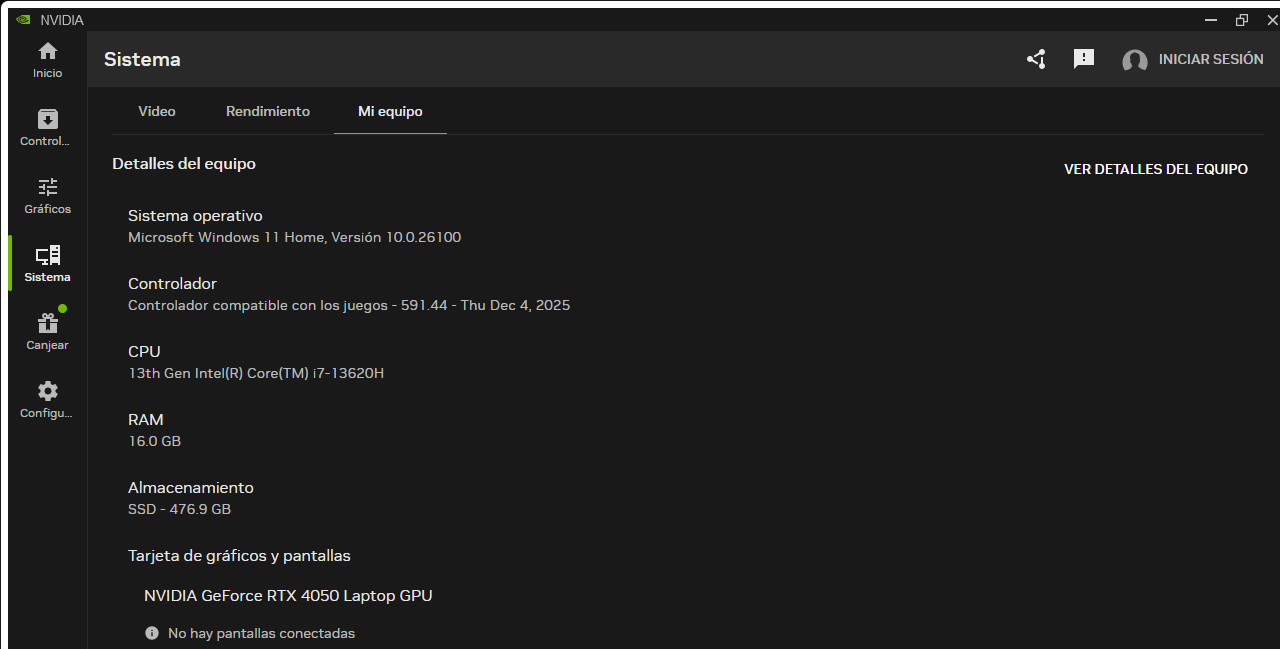
Task: Open the Controladores section in sidebar
Action: (47, 120)
